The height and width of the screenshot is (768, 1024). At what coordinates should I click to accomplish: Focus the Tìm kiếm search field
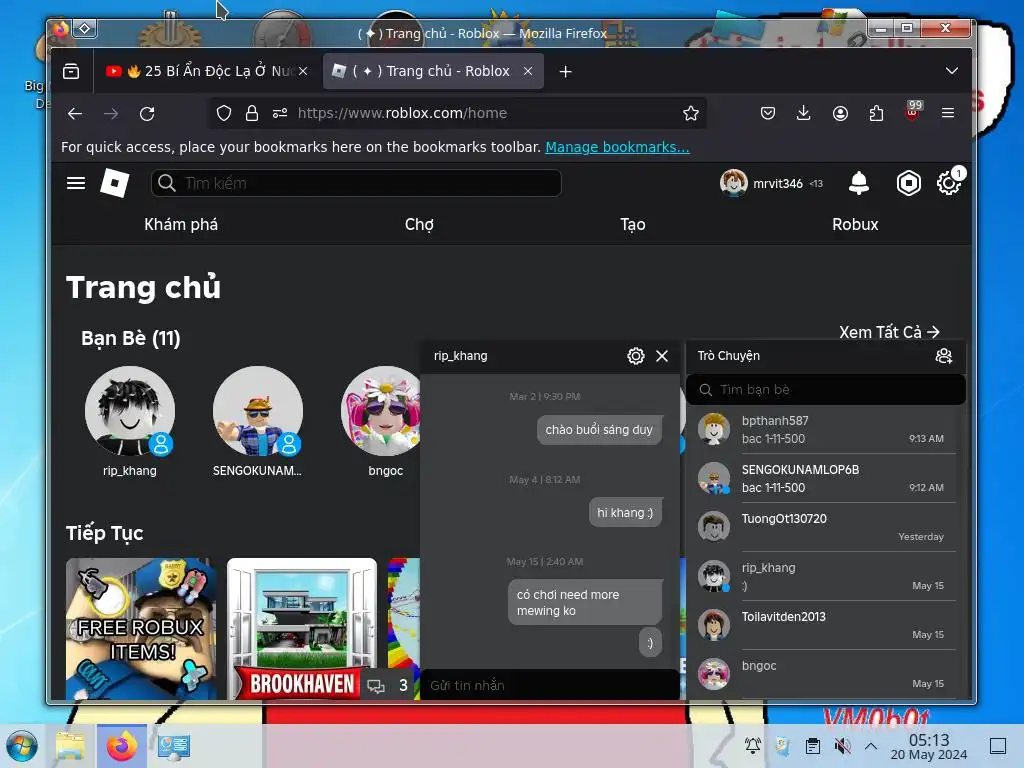point(356,184)
